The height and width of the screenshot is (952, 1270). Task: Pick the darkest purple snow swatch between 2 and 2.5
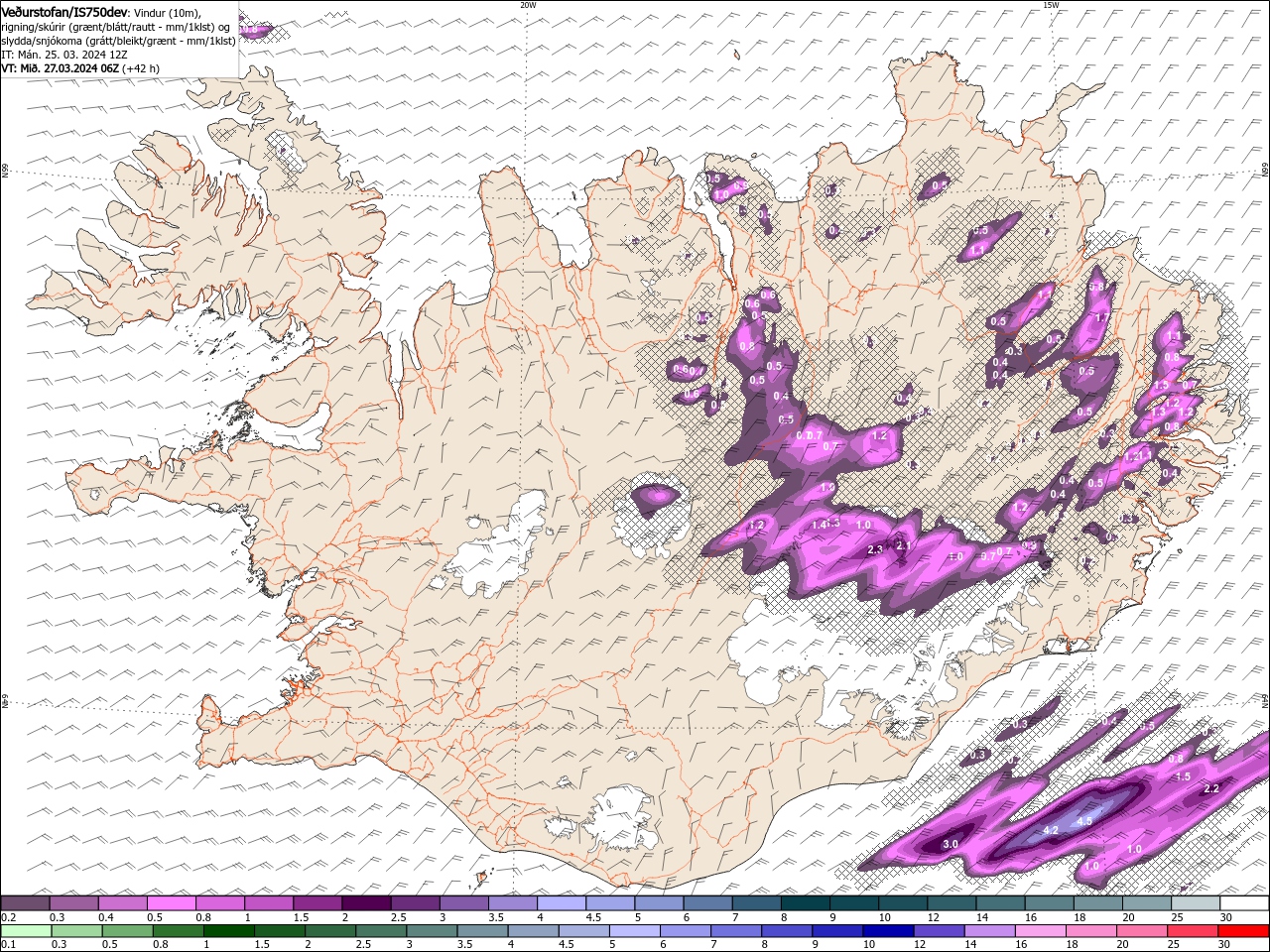pyautogui.click(x=365, y=903)
